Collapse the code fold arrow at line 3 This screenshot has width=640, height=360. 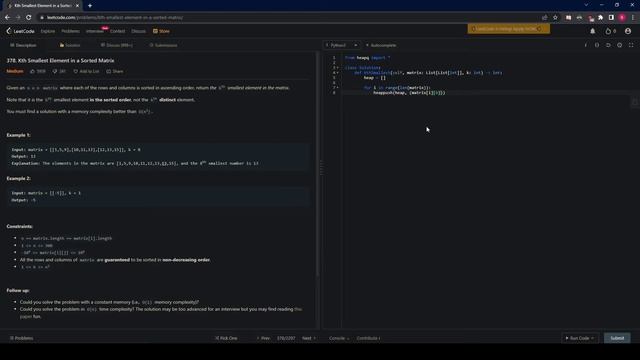338,68
